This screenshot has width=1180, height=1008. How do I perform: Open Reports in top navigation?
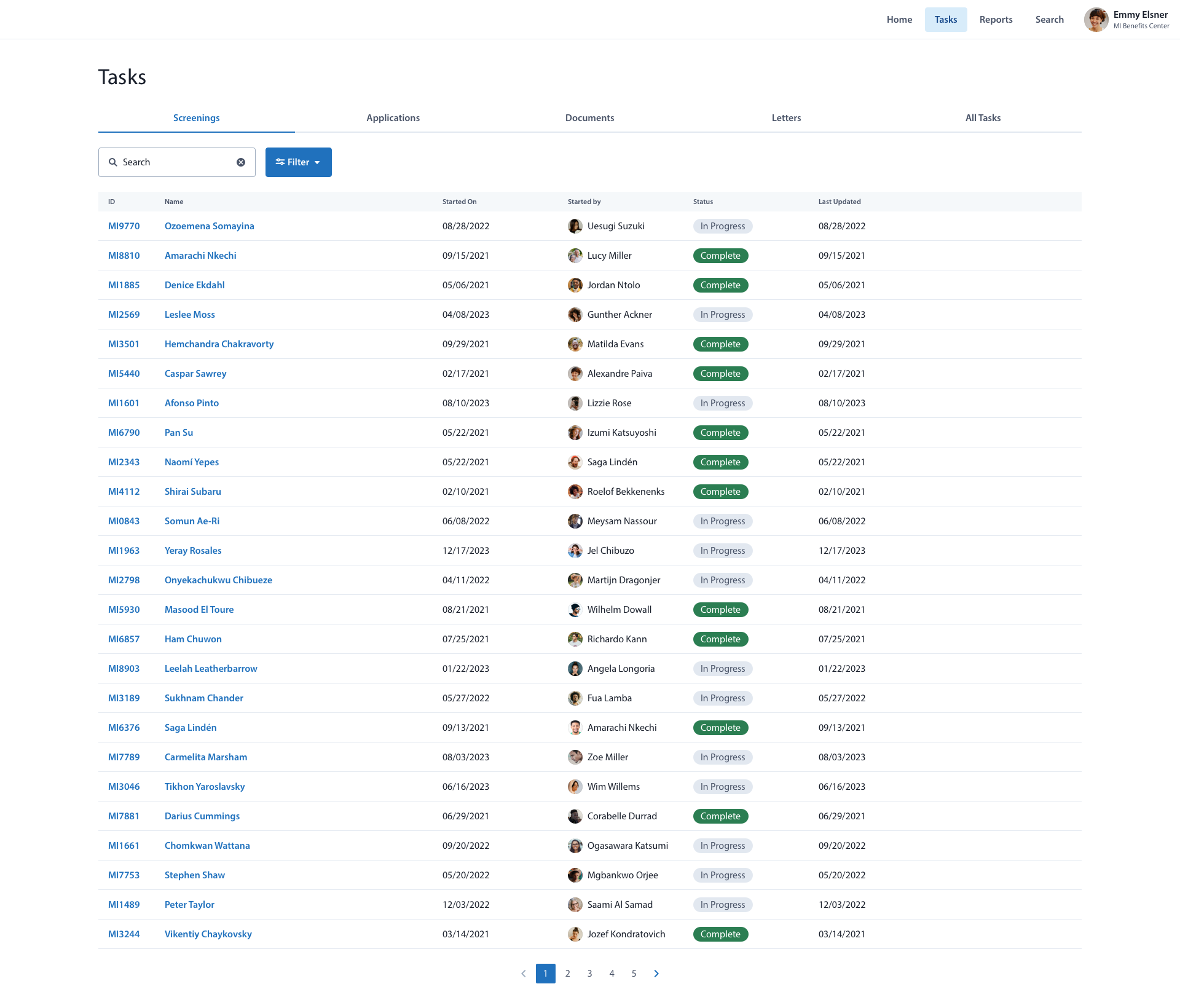point(996,20)
